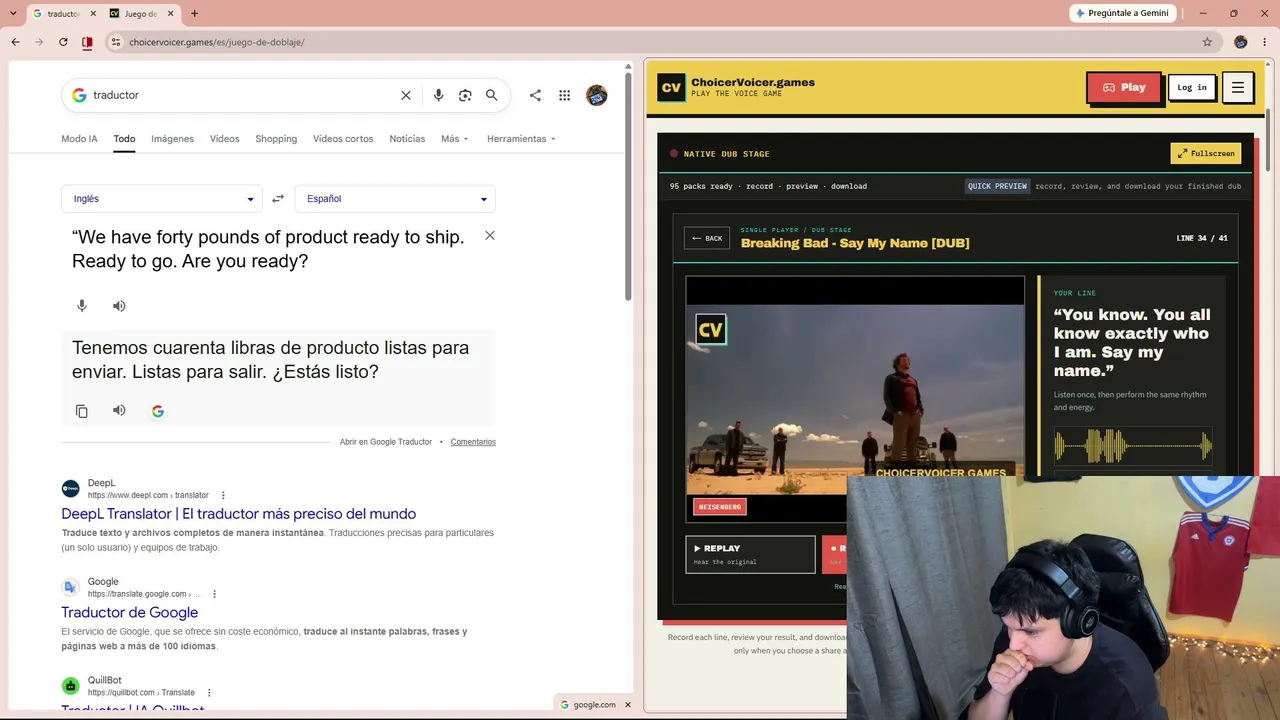Image resolution: width=1280 pixels, height=720 pixels.
Task: Open the three-dot menu beside translate.google.com result
Action: [x=214, y=594]
